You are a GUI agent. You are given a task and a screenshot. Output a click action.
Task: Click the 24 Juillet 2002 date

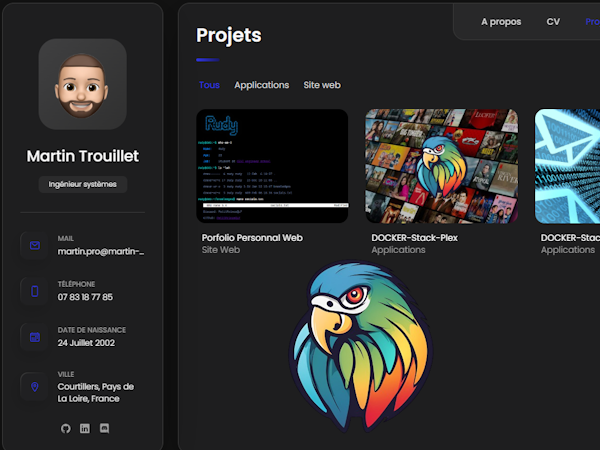[86, 343]
